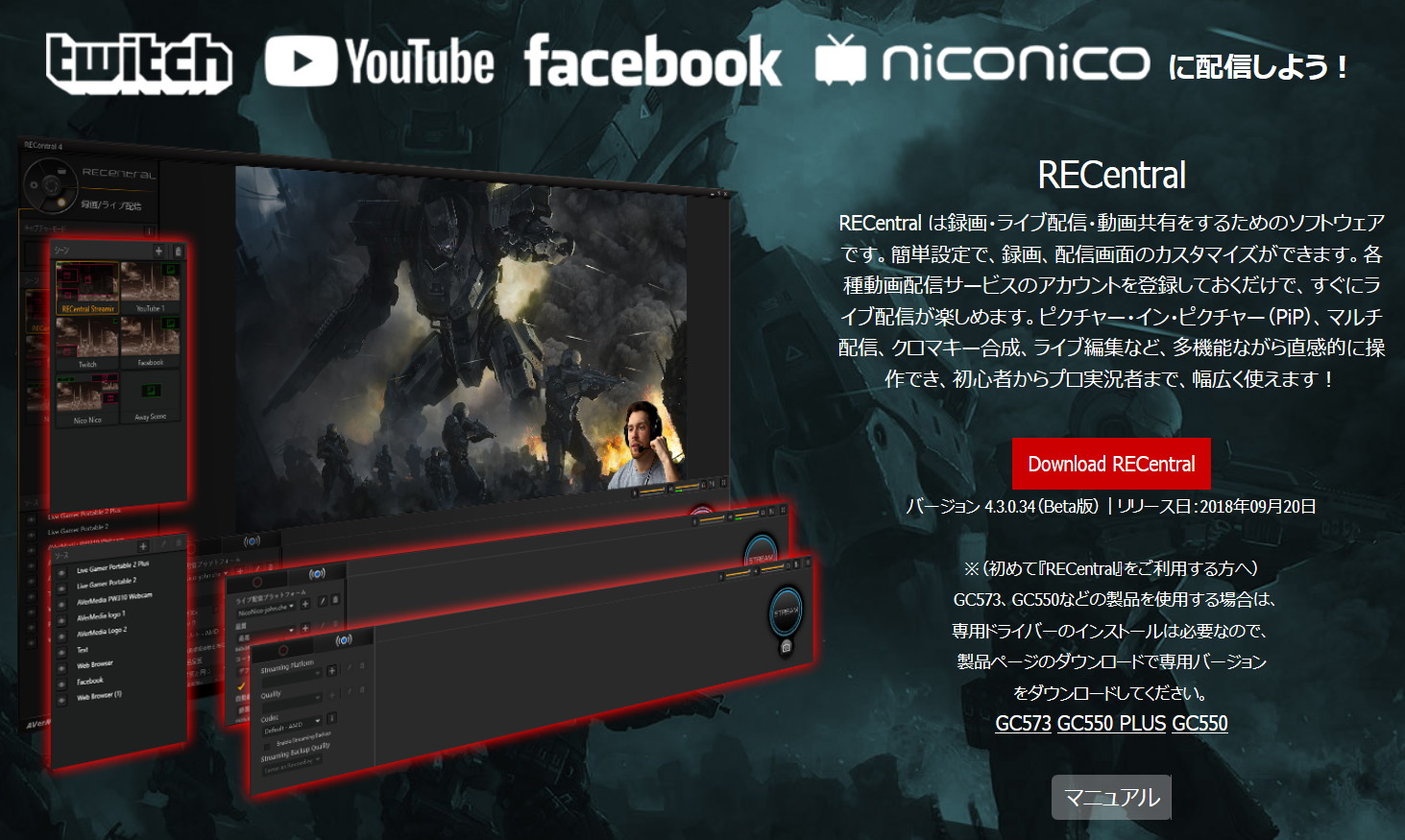Open the Streaming Platform dropdown
This screenshot has width=1405, height=840.
point(292,676)
